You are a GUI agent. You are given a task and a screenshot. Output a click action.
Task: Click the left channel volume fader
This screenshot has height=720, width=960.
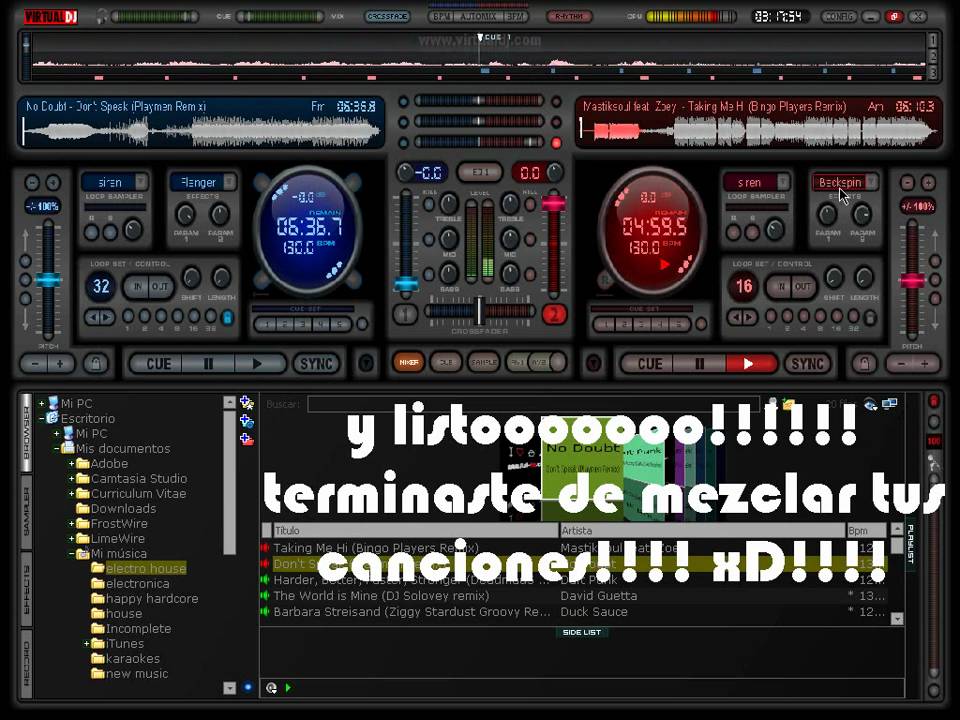point(406,284)
